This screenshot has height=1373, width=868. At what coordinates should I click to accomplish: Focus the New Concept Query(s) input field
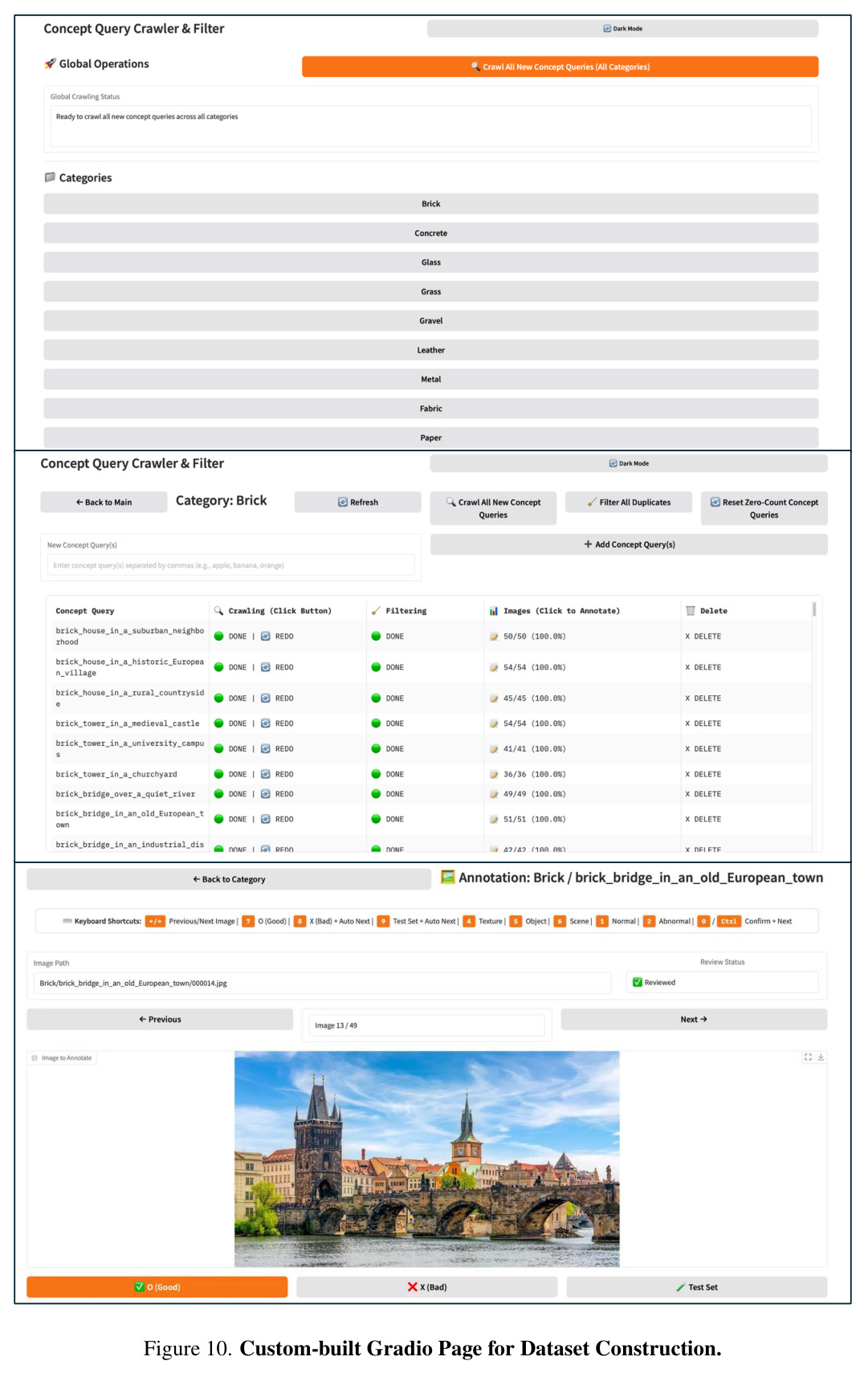(x=231, y=565)
